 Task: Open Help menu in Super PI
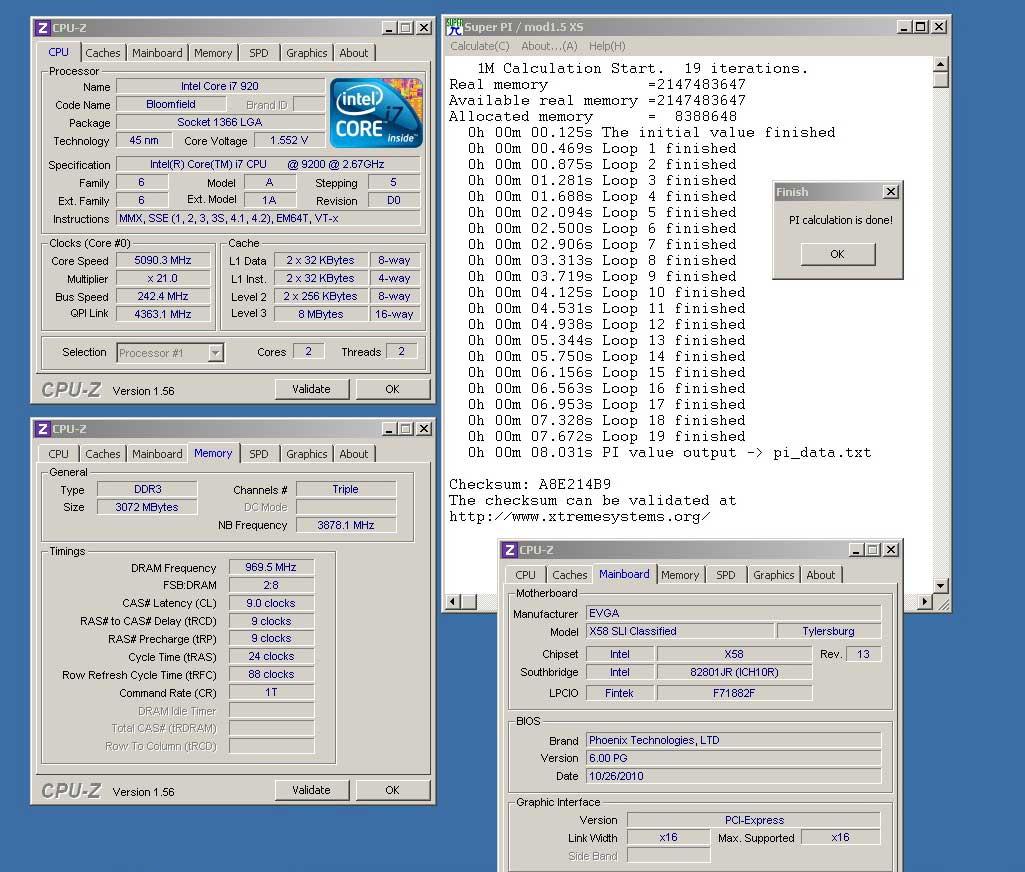click(607, 46)
